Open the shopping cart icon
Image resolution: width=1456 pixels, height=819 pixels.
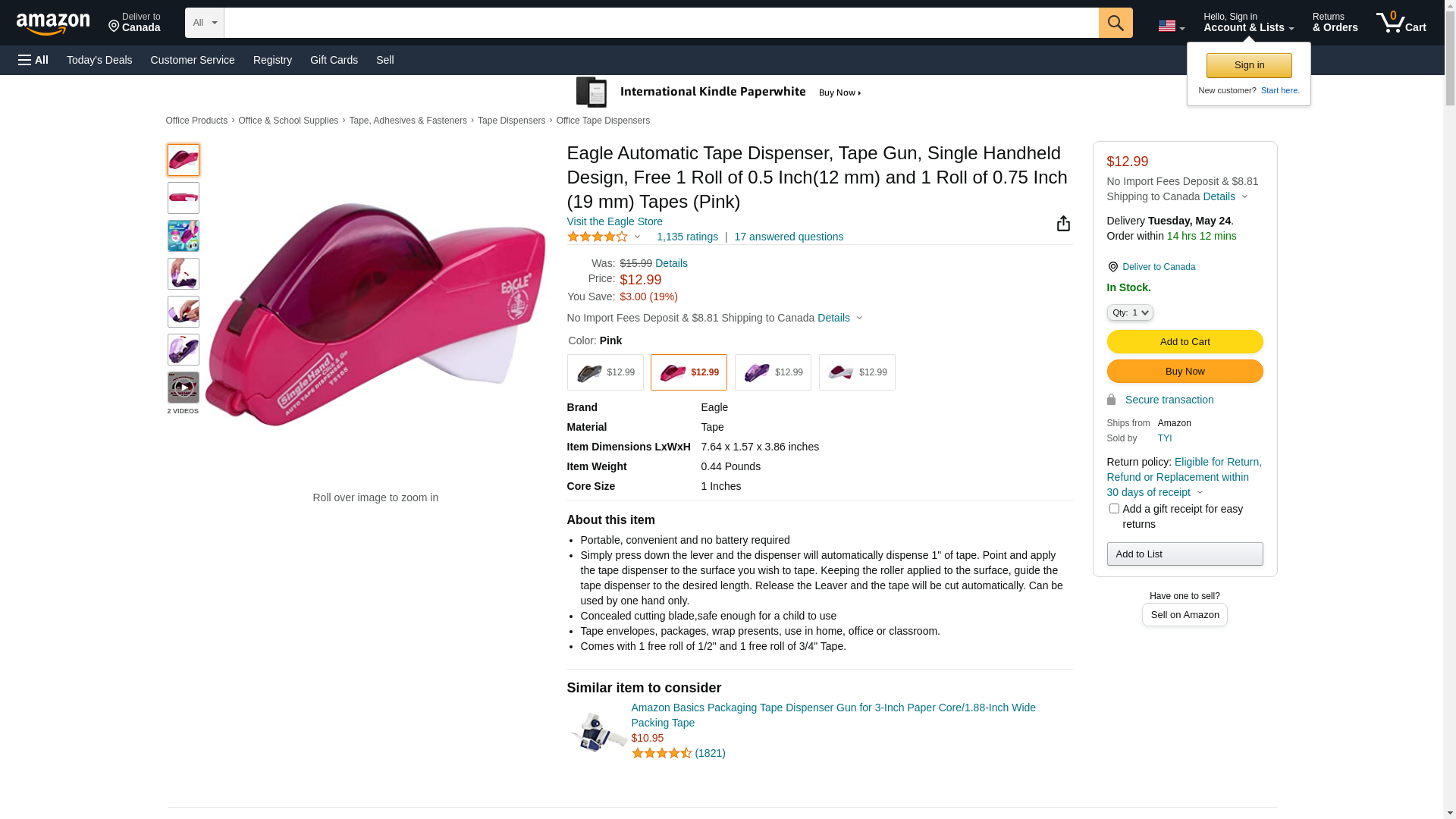pos(1401,23)
